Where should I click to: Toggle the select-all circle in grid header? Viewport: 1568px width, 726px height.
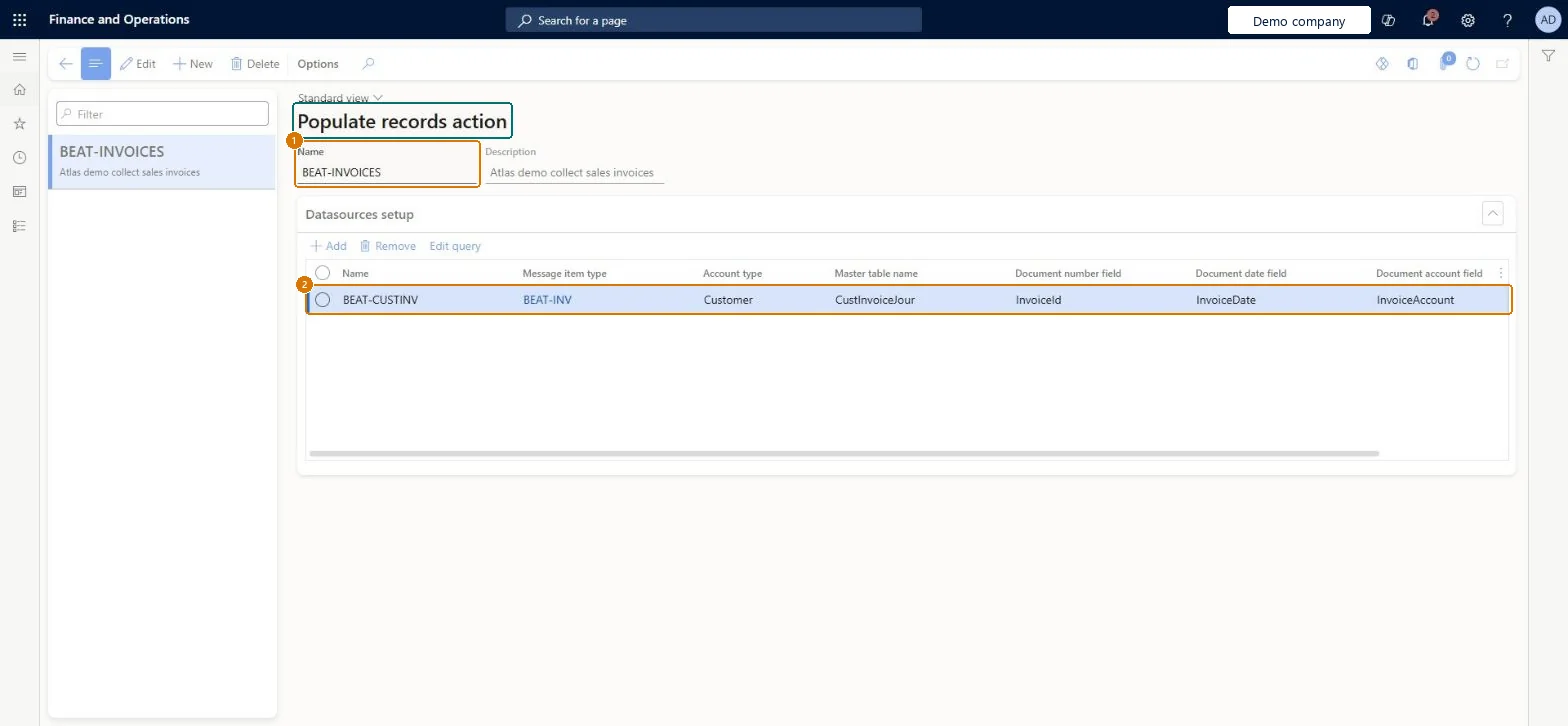[323, 273]
